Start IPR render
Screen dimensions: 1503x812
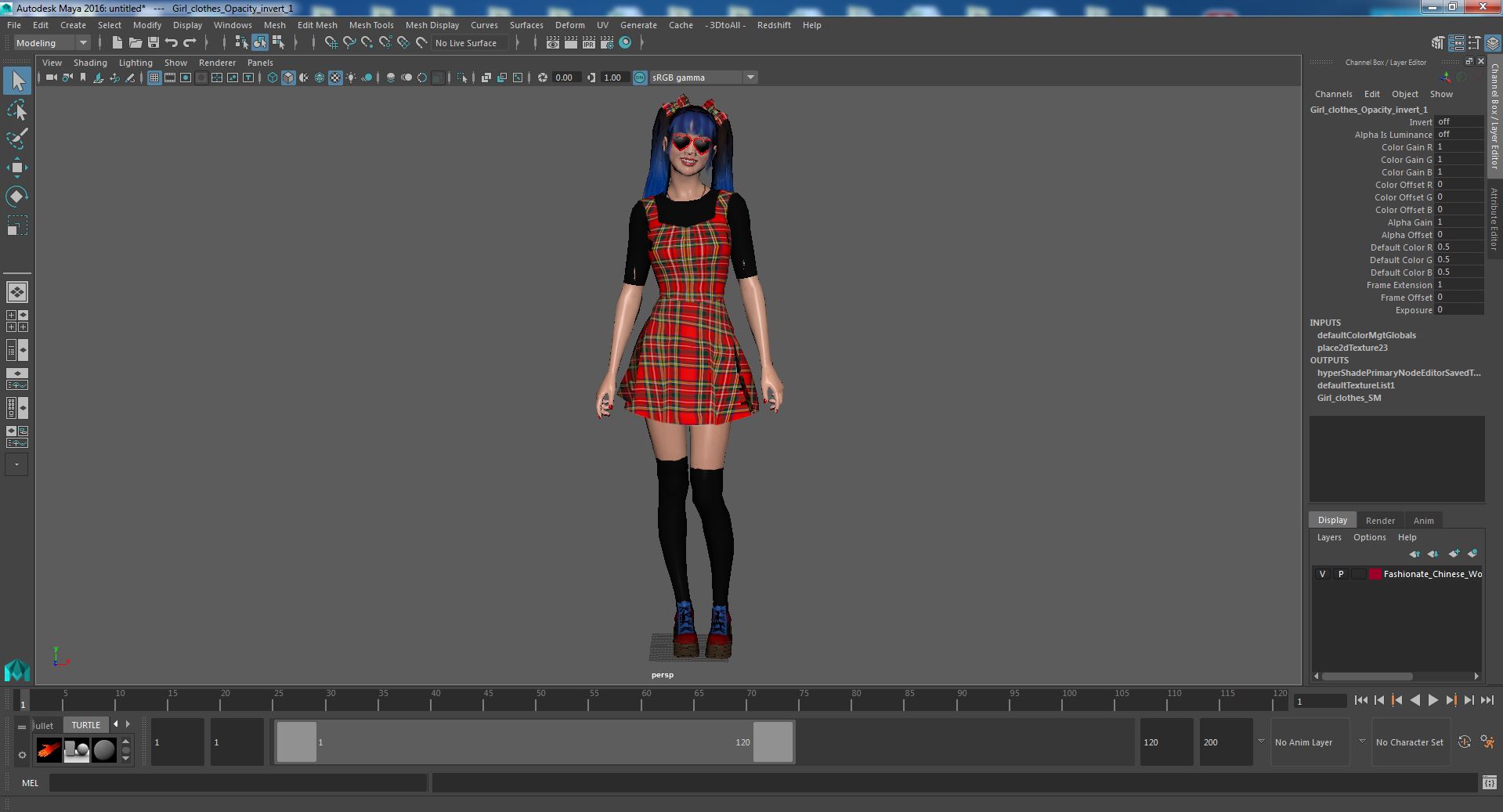pyautogui.click(x=588, y=43)
